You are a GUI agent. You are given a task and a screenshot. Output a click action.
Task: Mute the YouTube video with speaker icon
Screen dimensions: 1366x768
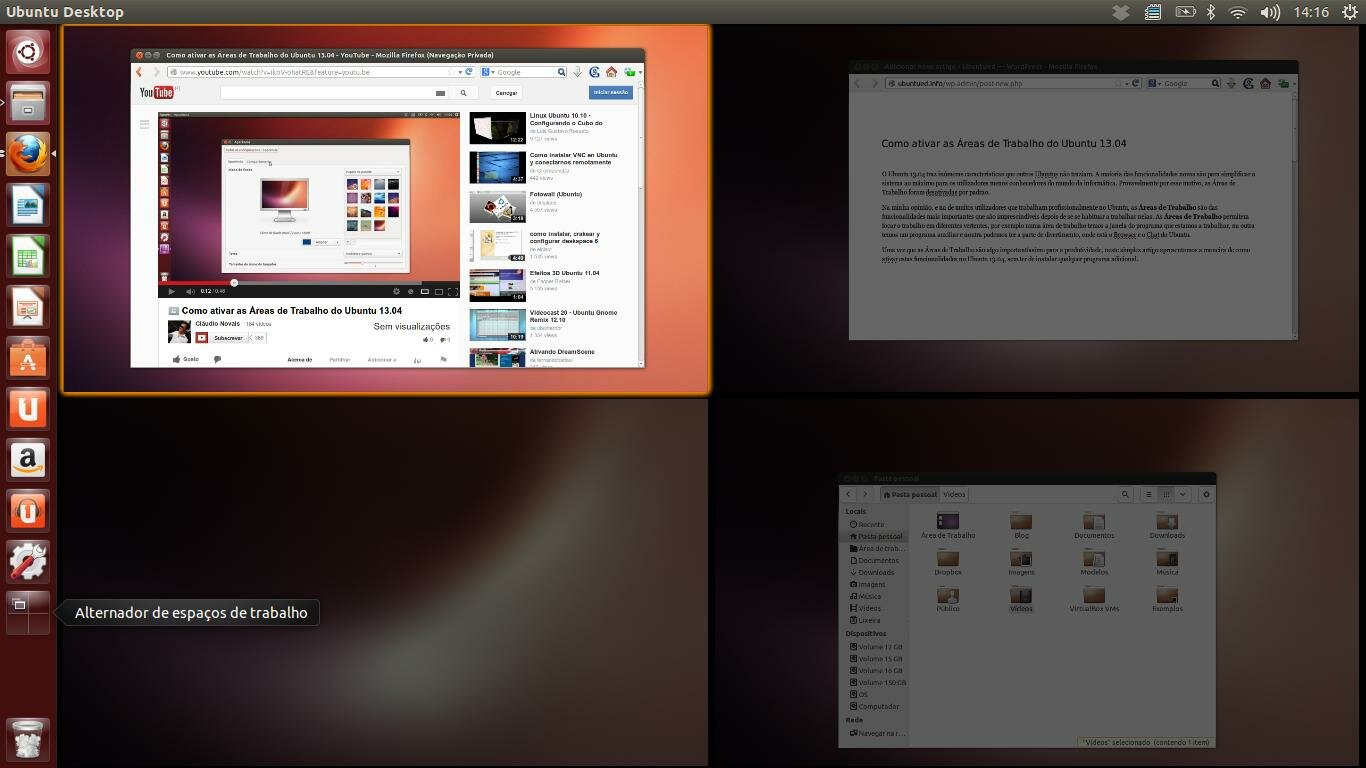coord(189,292)
